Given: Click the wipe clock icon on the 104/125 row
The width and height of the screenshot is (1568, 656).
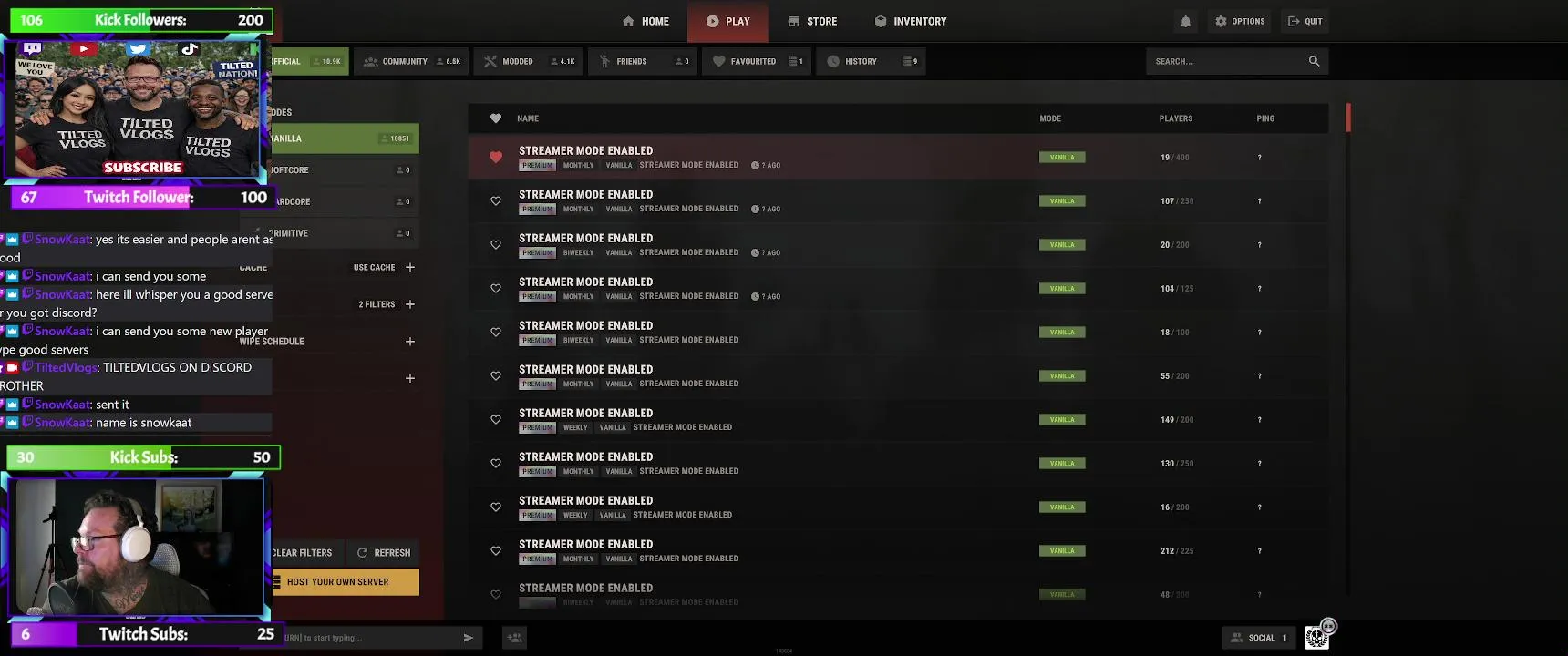Looking at the screenshot, I should (x=755, y=297).
